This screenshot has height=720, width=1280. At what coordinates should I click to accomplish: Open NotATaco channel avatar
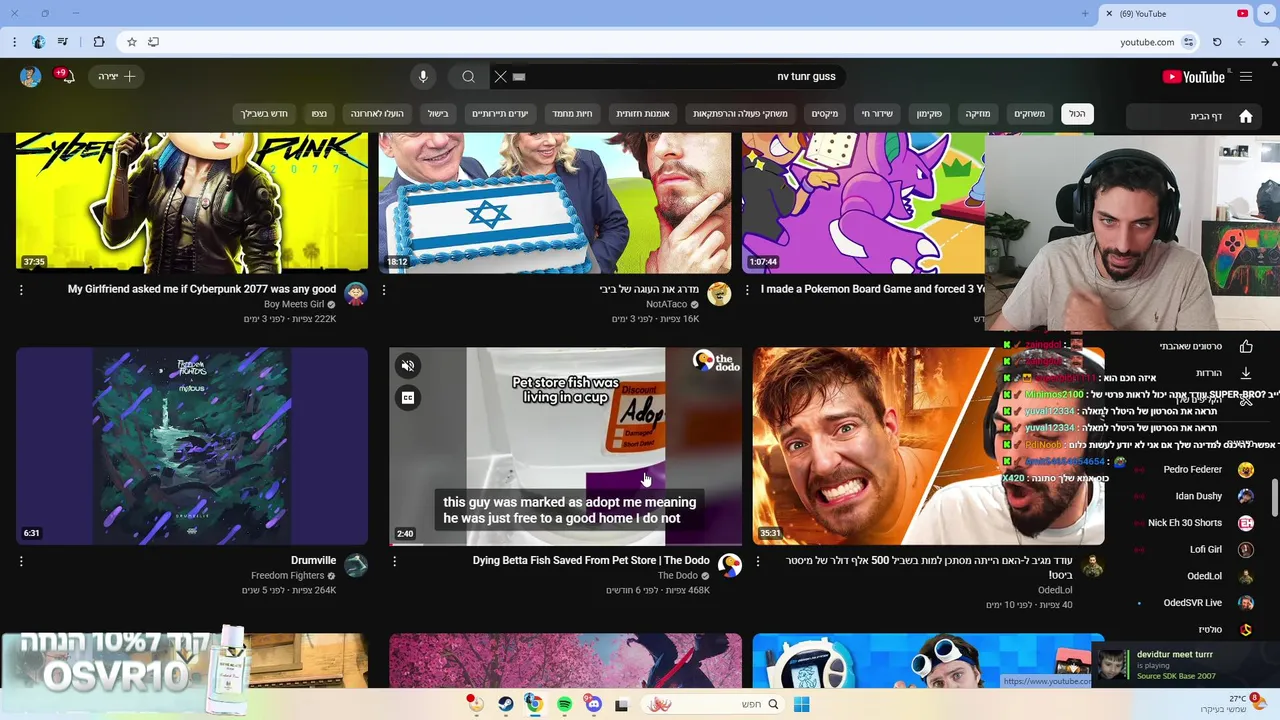coord(719,294)
